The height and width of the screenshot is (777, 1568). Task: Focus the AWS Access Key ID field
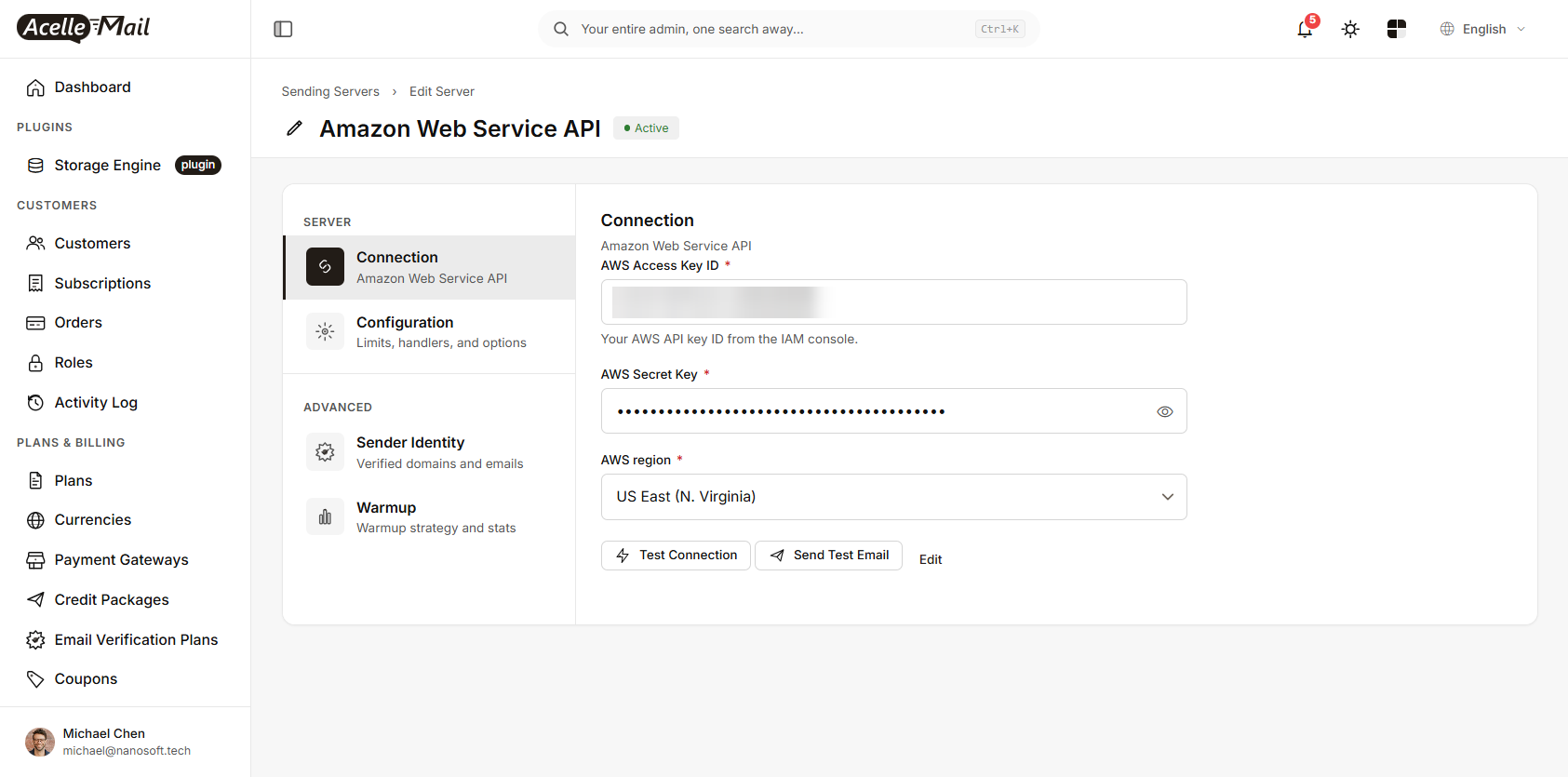click(893, 302)
